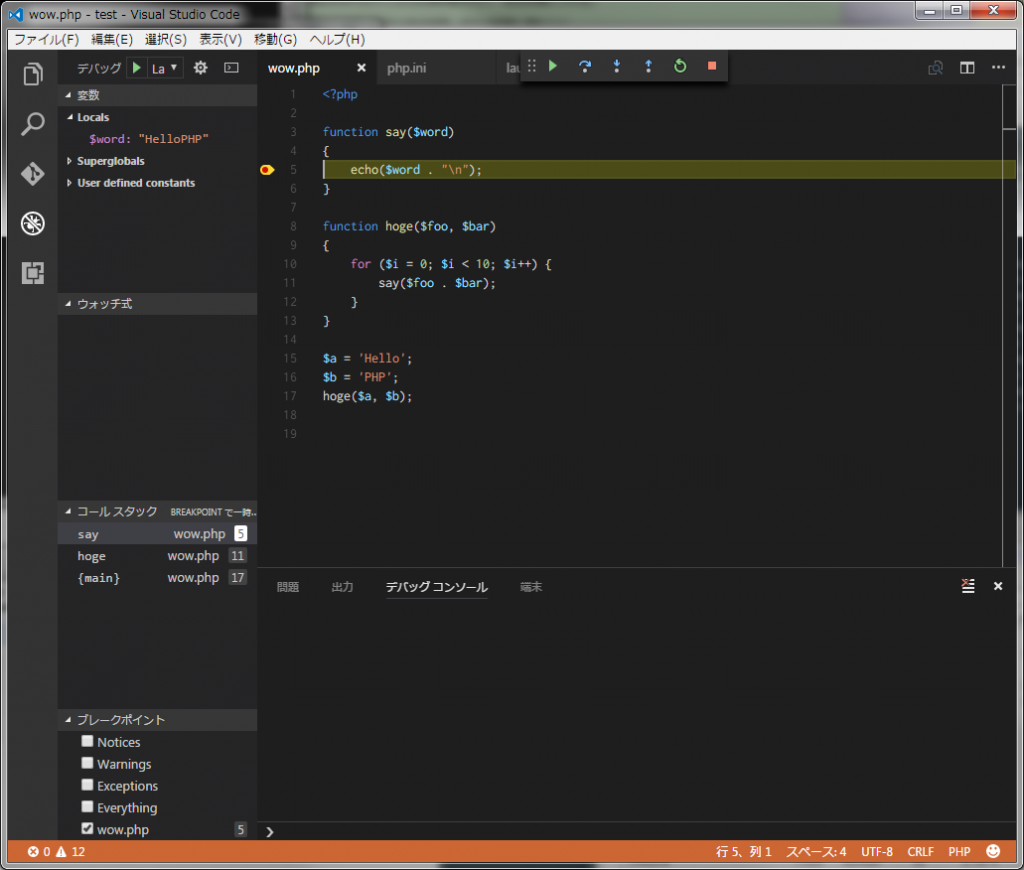Change language mode via PHP item
This screenshot has width=1024, height=870.
point(959,852)
